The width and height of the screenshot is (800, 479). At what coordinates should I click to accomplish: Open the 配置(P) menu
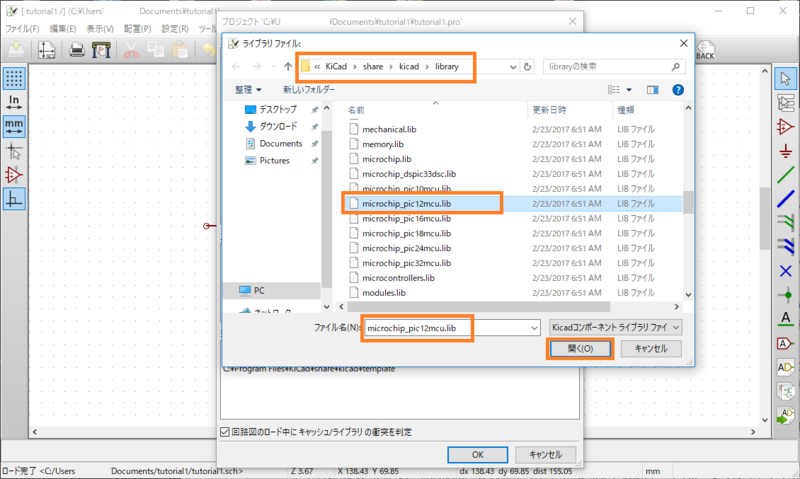[x=137, y=29]
